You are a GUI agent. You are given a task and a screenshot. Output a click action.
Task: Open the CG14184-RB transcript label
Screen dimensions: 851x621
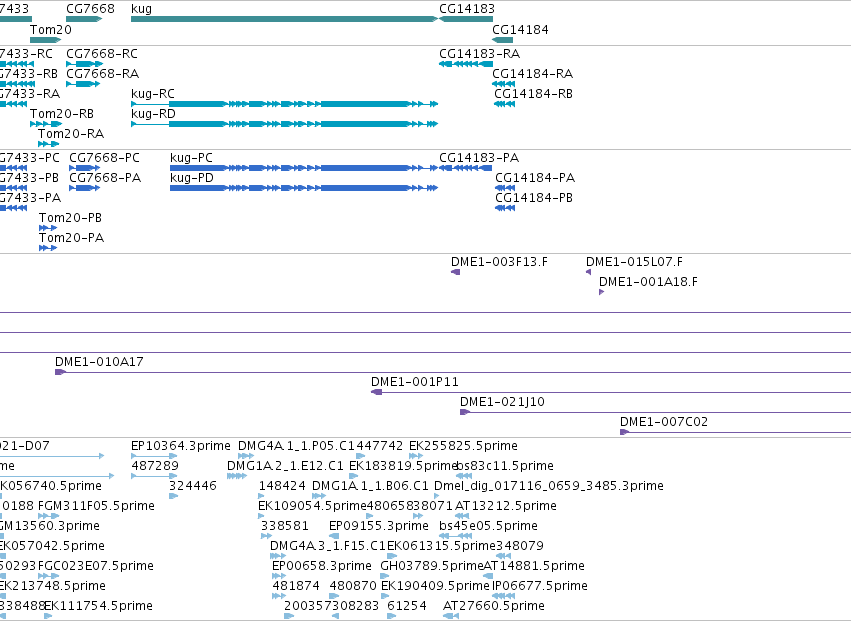534,93
